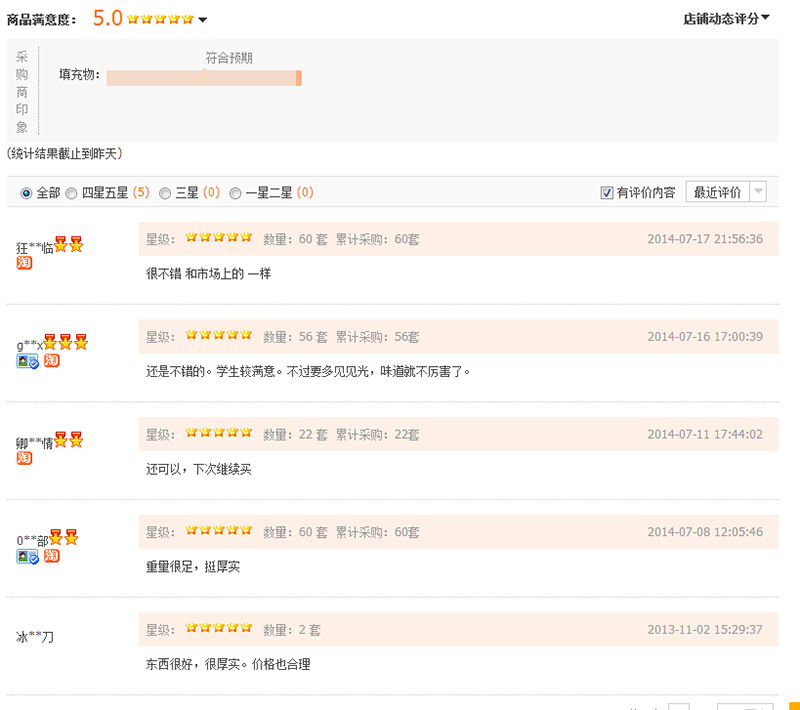The width and height of the screenshot is (800, 710).
Task: Click the Taobao badge under 卿**情
Action: coord(24,458)
